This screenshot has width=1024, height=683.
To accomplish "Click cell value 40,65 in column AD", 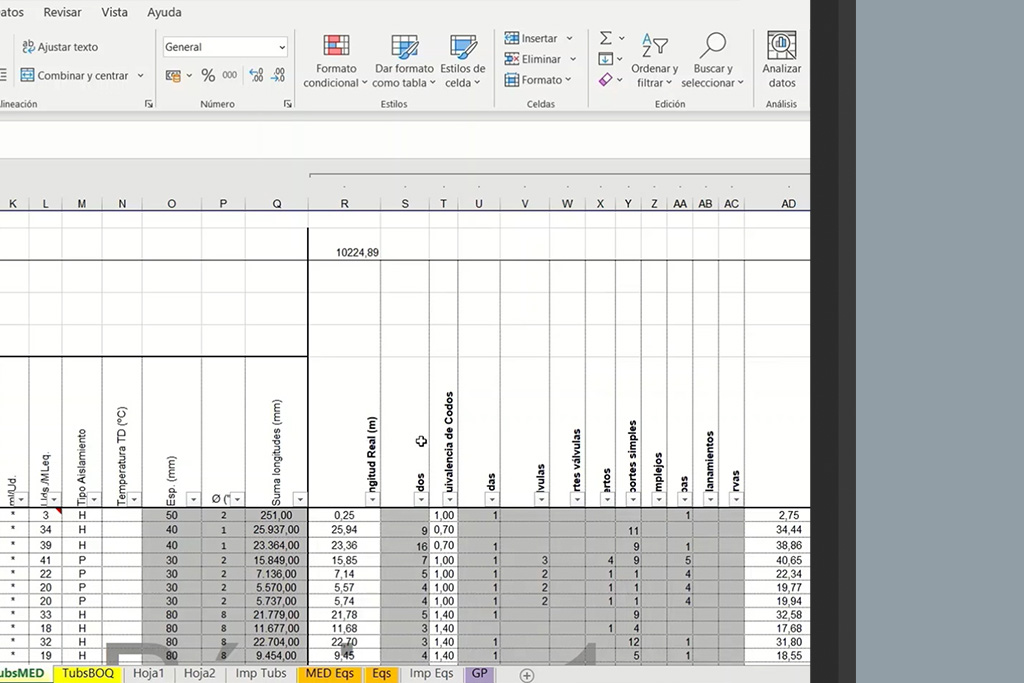I will point(777,560).
